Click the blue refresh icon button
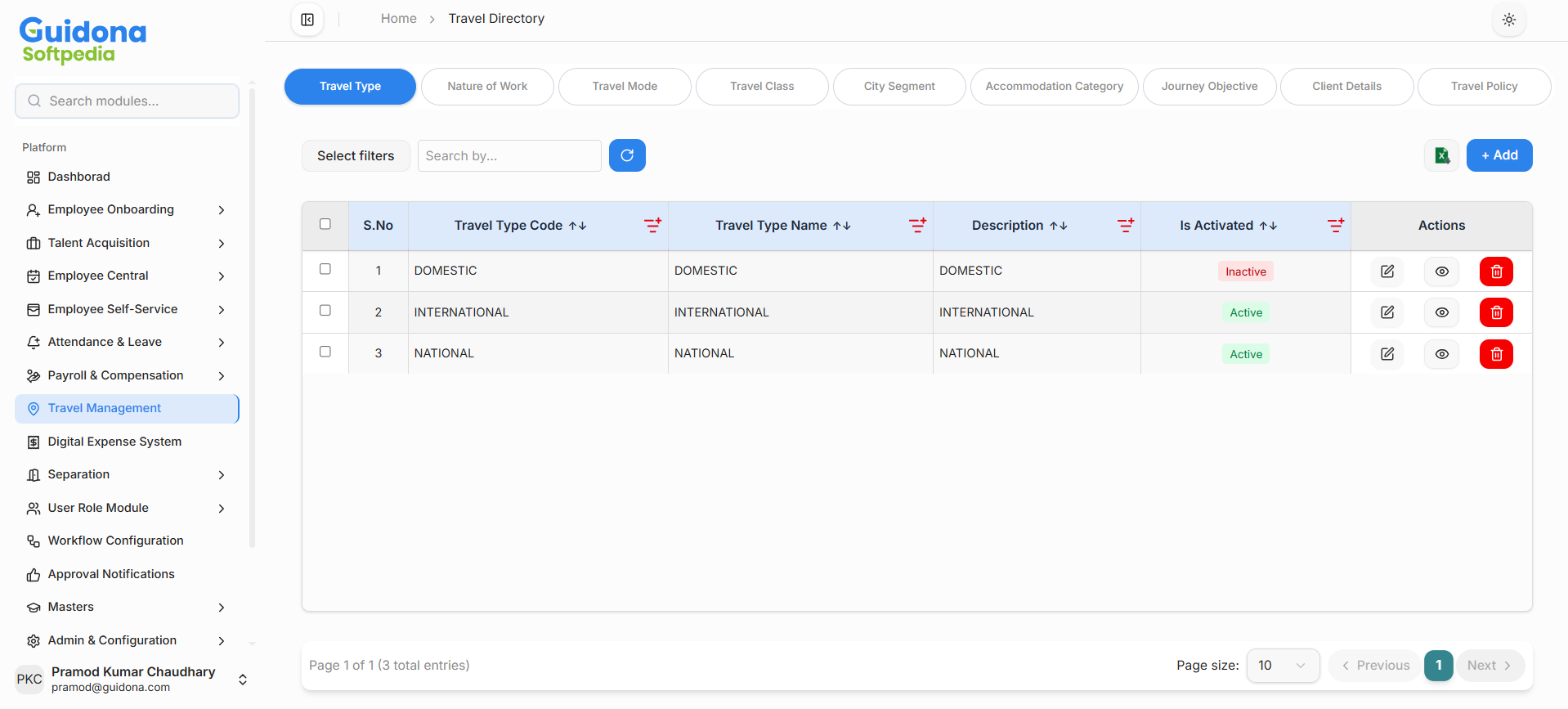 pos(627,155)
